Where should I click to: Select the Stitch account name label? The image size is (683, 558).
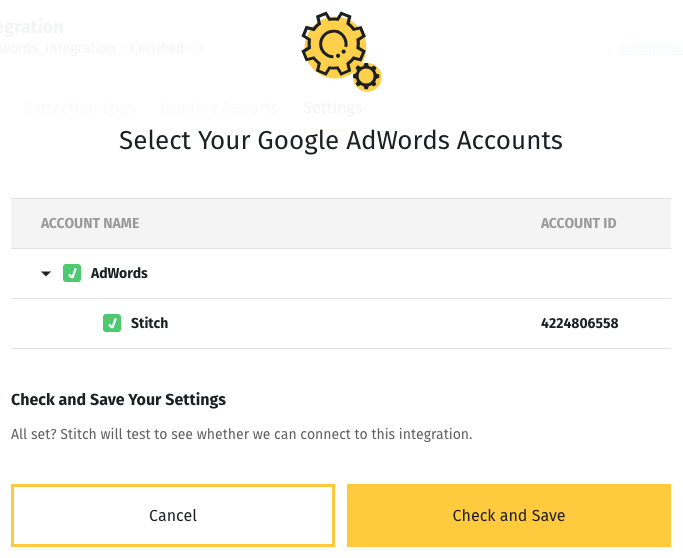point(149,323)
